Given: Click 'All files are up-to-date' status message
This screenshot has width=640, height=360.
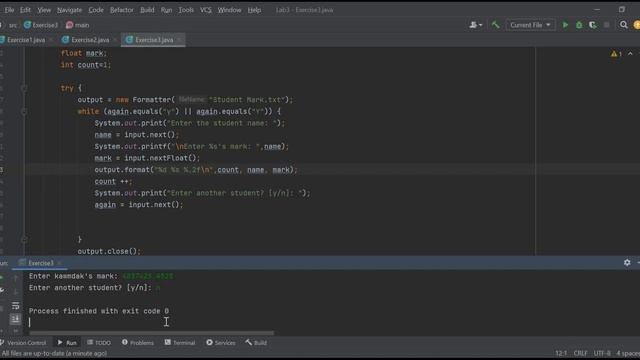Looking at the screenshot, I should (54, 353).
